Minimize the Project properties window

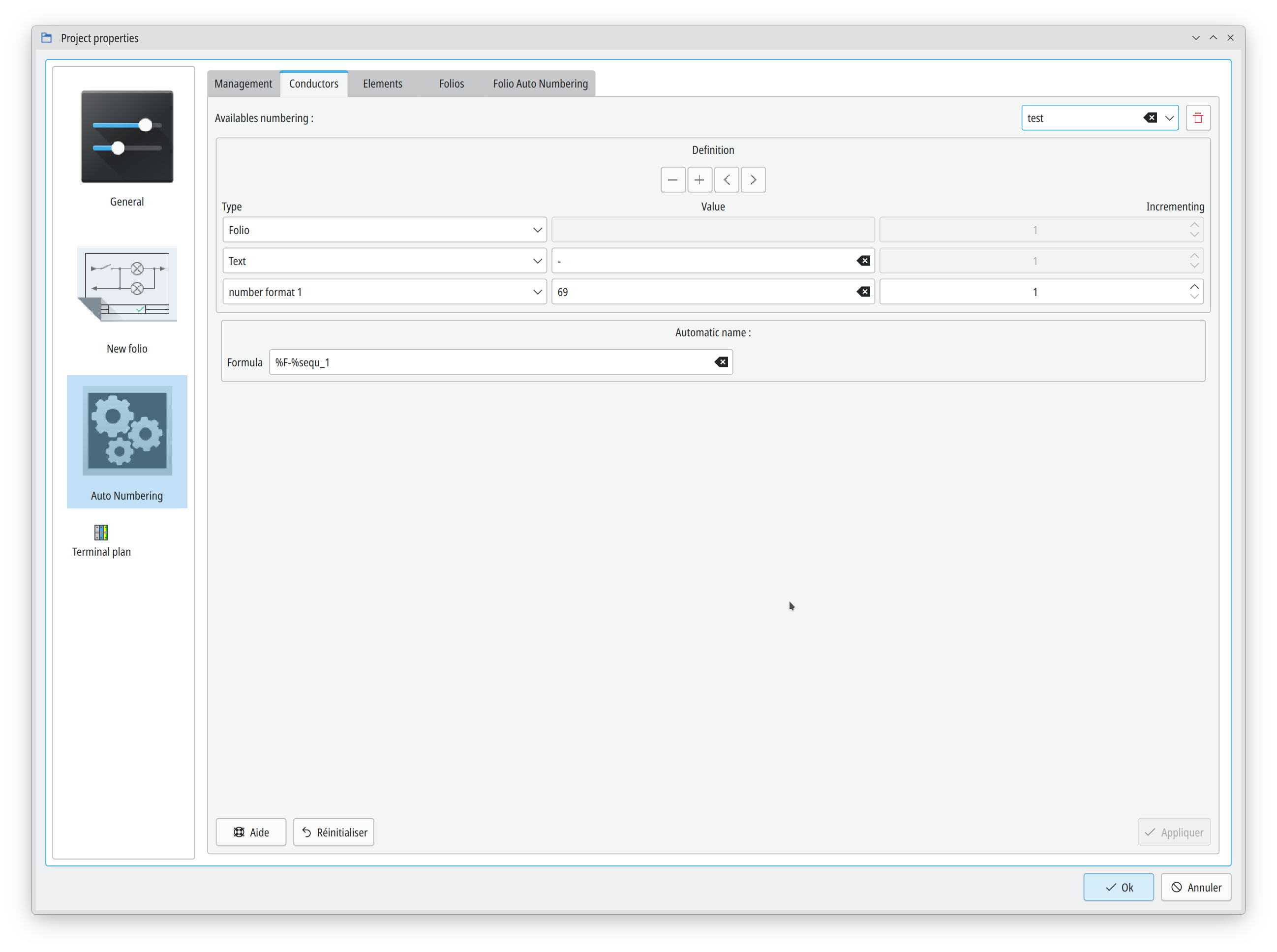click(1196, 38)
